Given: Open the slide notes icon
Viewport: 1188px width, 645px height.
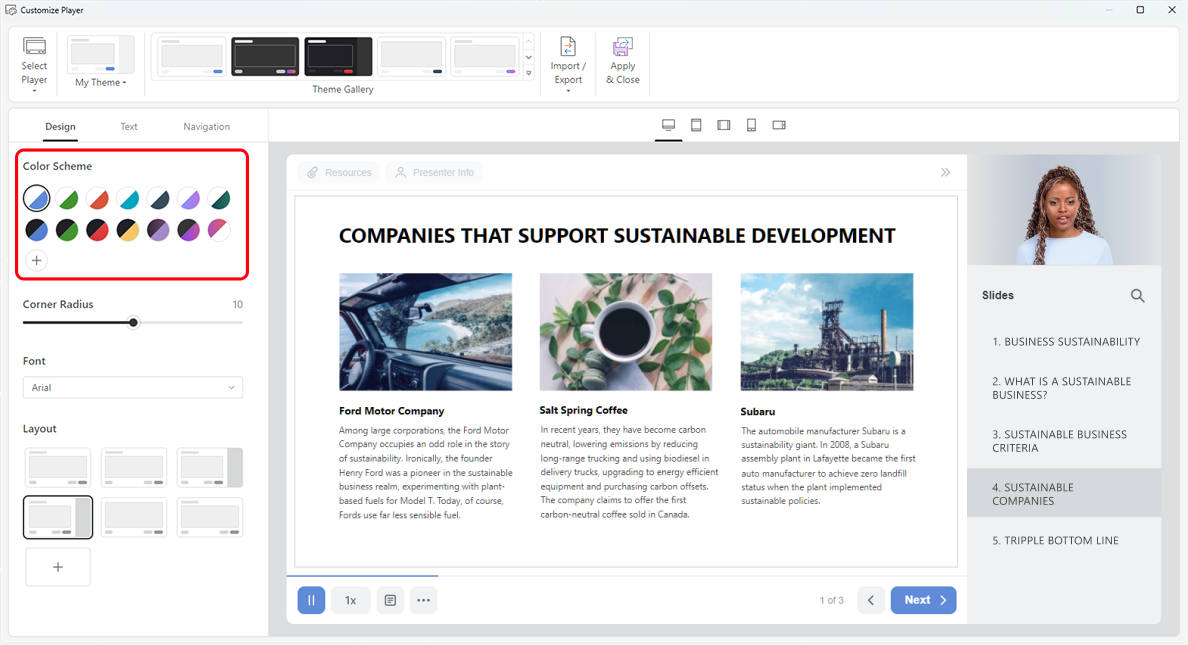Looking at the screenshot, I should pos(390,600).
